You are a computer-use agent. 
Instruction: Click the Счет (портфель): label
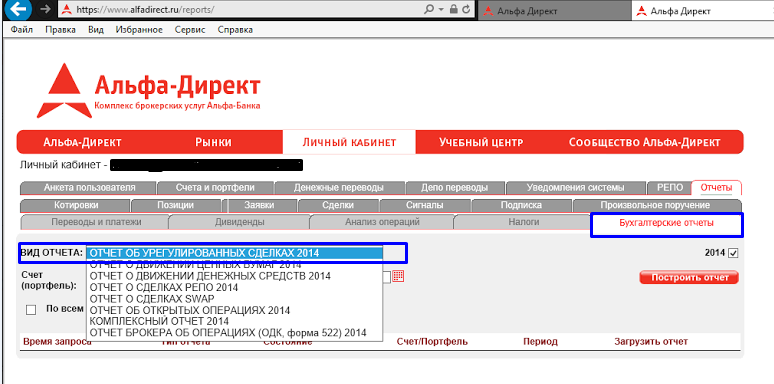pos(48,280)
